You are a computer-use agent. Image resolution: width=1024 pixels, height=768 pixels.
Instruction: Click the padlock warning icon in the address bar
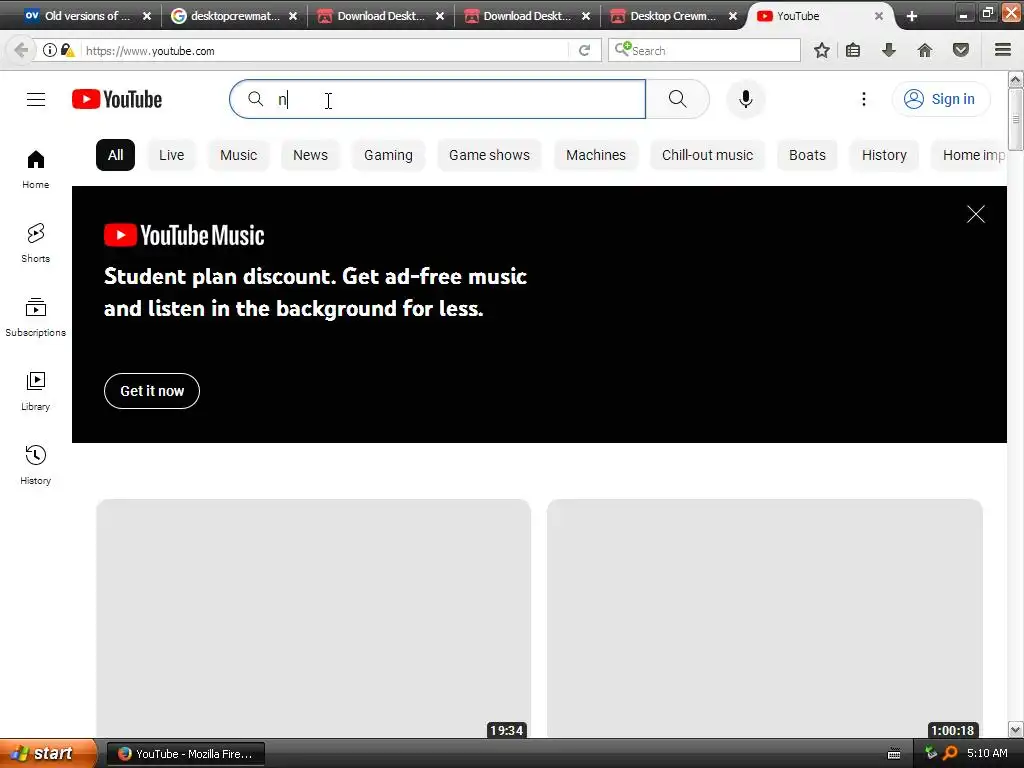(67, 50)
